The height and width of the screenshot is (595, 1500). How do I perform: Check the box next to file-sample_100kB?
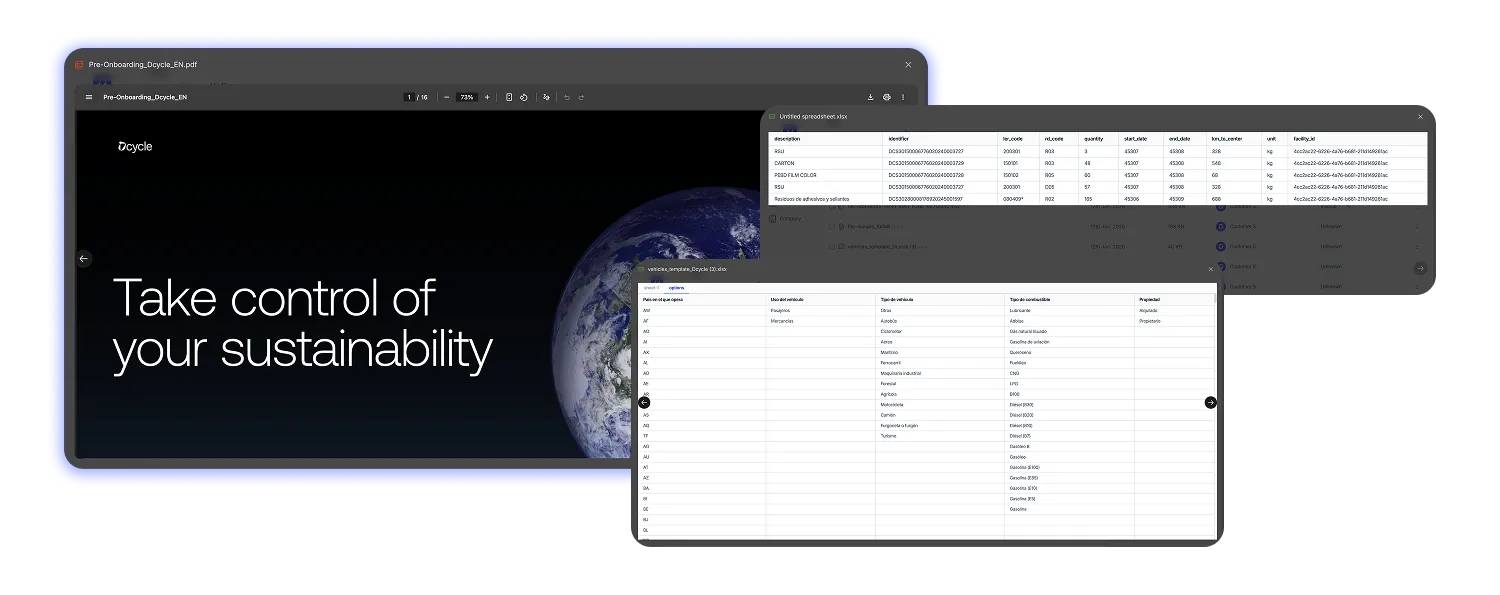point(830,227)
